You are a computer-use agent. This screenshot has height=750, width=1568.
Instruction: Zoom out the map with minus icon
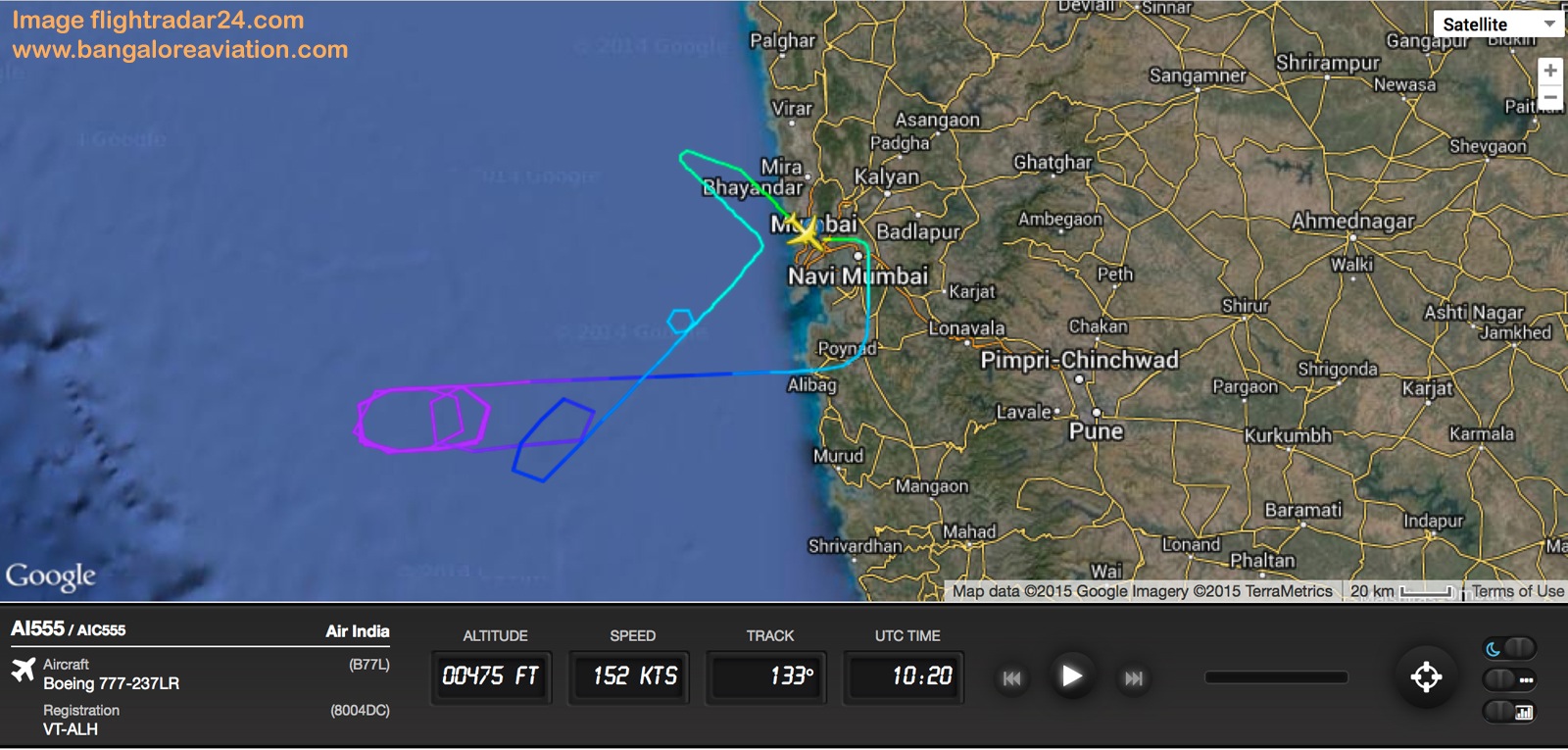coord(1550,96)
